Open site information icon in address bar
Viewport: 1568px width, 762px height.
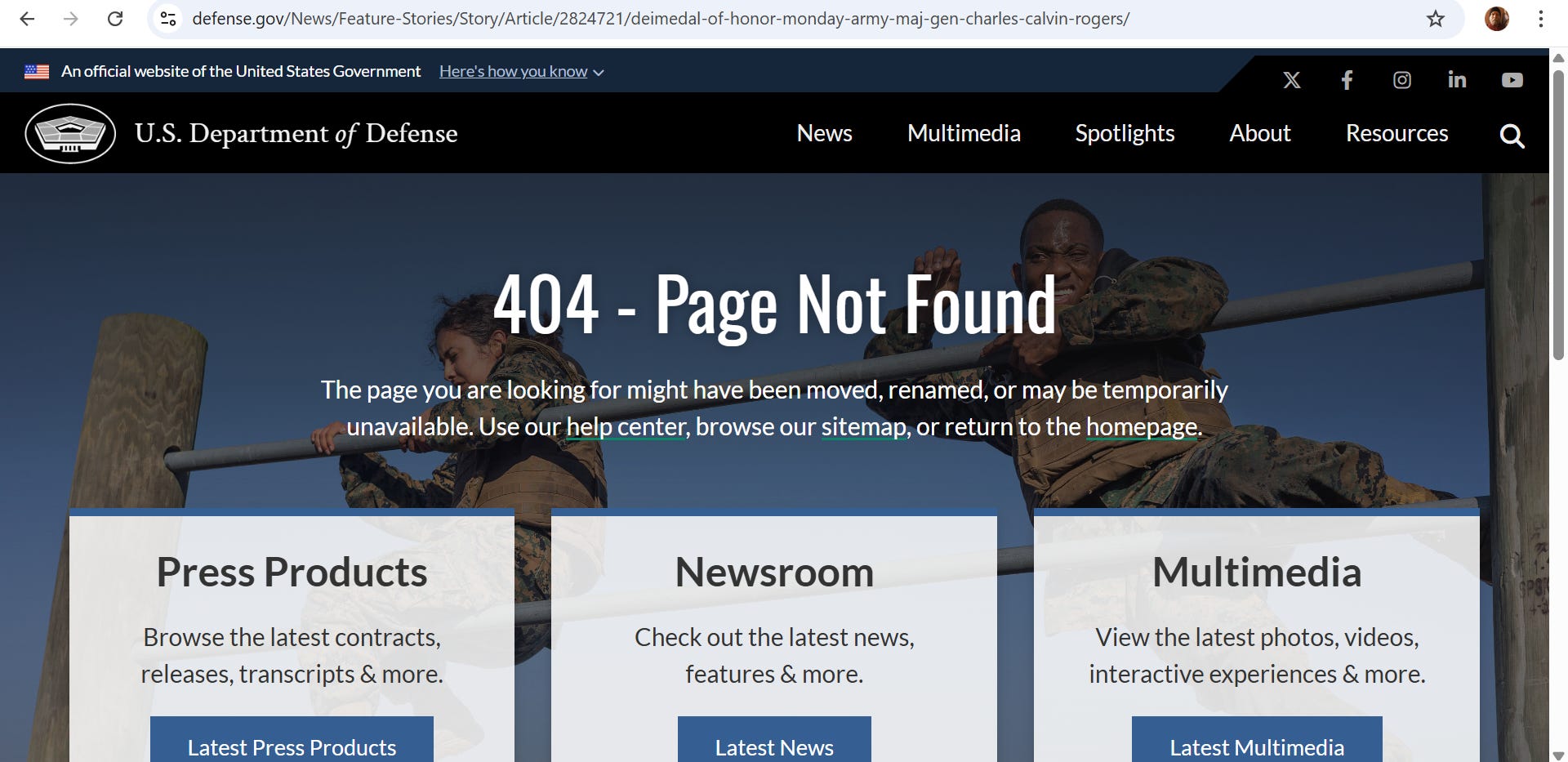(x=168, y=19)
